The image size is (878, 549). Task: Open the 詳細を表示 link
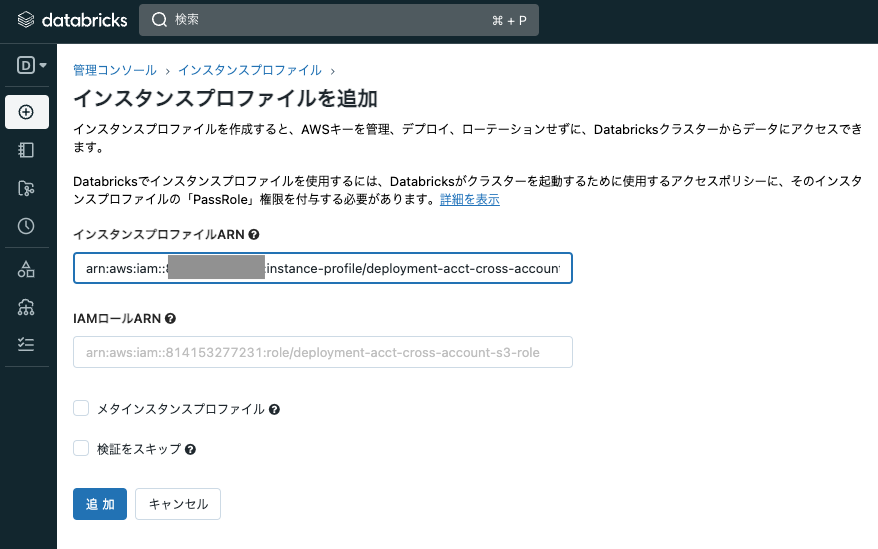click(470, 199)
